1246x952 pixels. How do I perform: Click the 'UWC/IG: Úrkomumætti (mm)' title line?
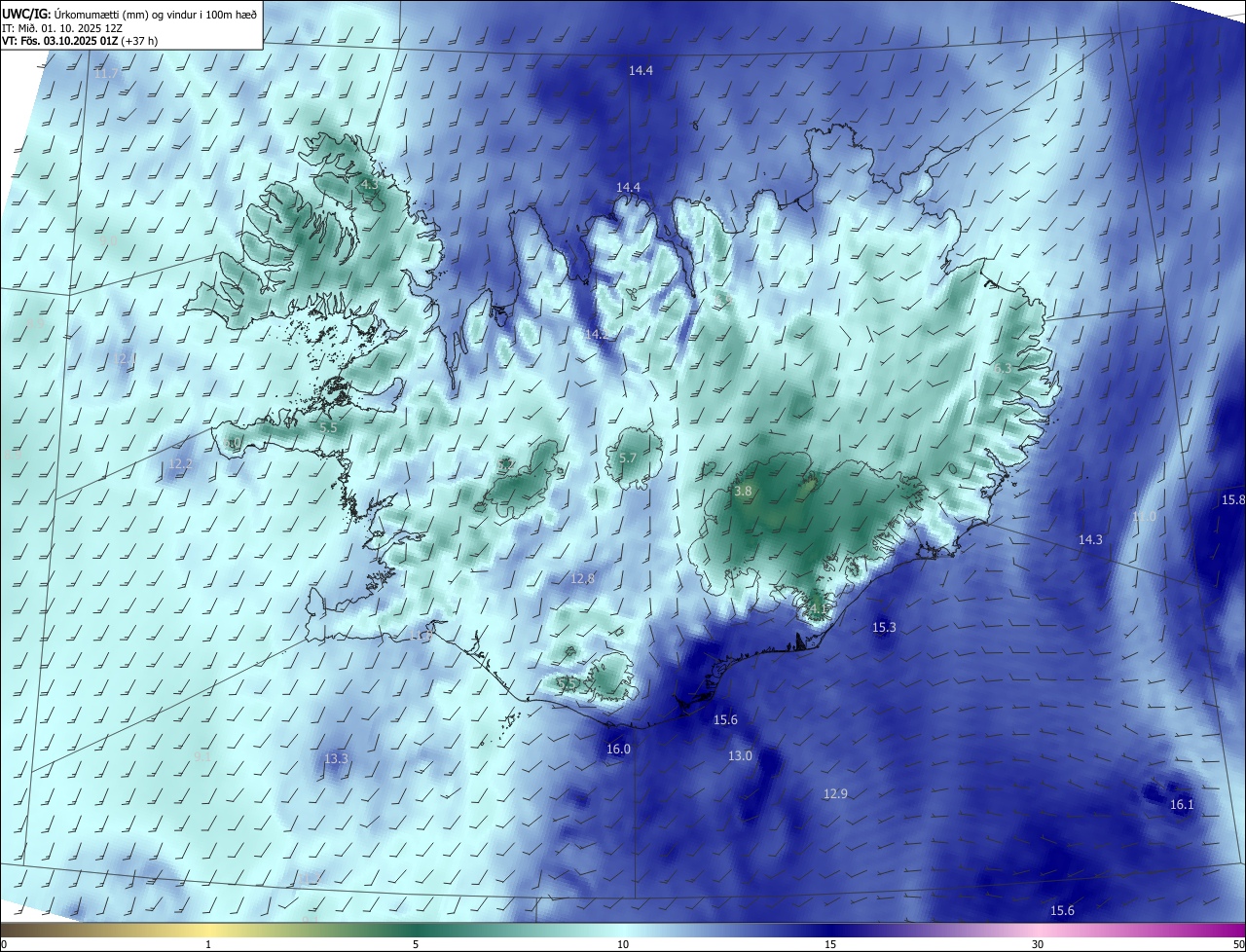point(129,13)
